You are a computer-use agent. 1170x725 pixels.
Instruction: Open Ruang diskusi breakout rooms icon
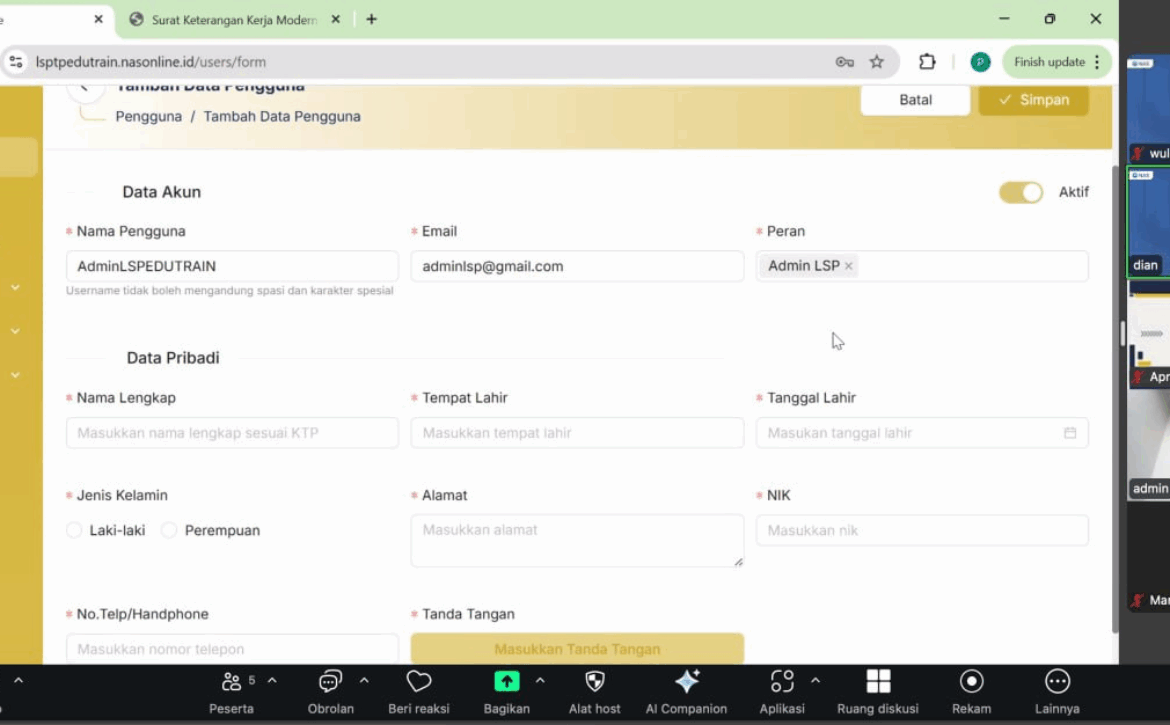click(x=878, y=682)
